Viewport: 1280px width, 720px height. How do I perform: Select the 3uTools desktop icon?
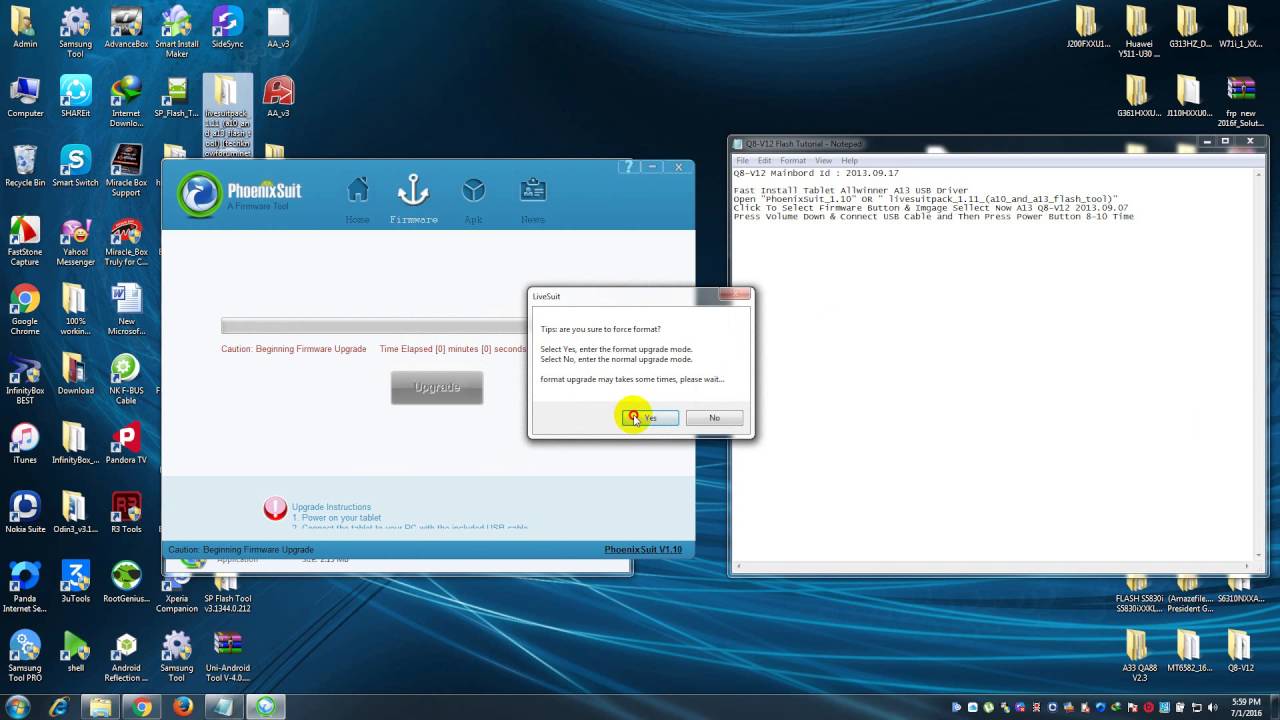click(x=75, y=580)
